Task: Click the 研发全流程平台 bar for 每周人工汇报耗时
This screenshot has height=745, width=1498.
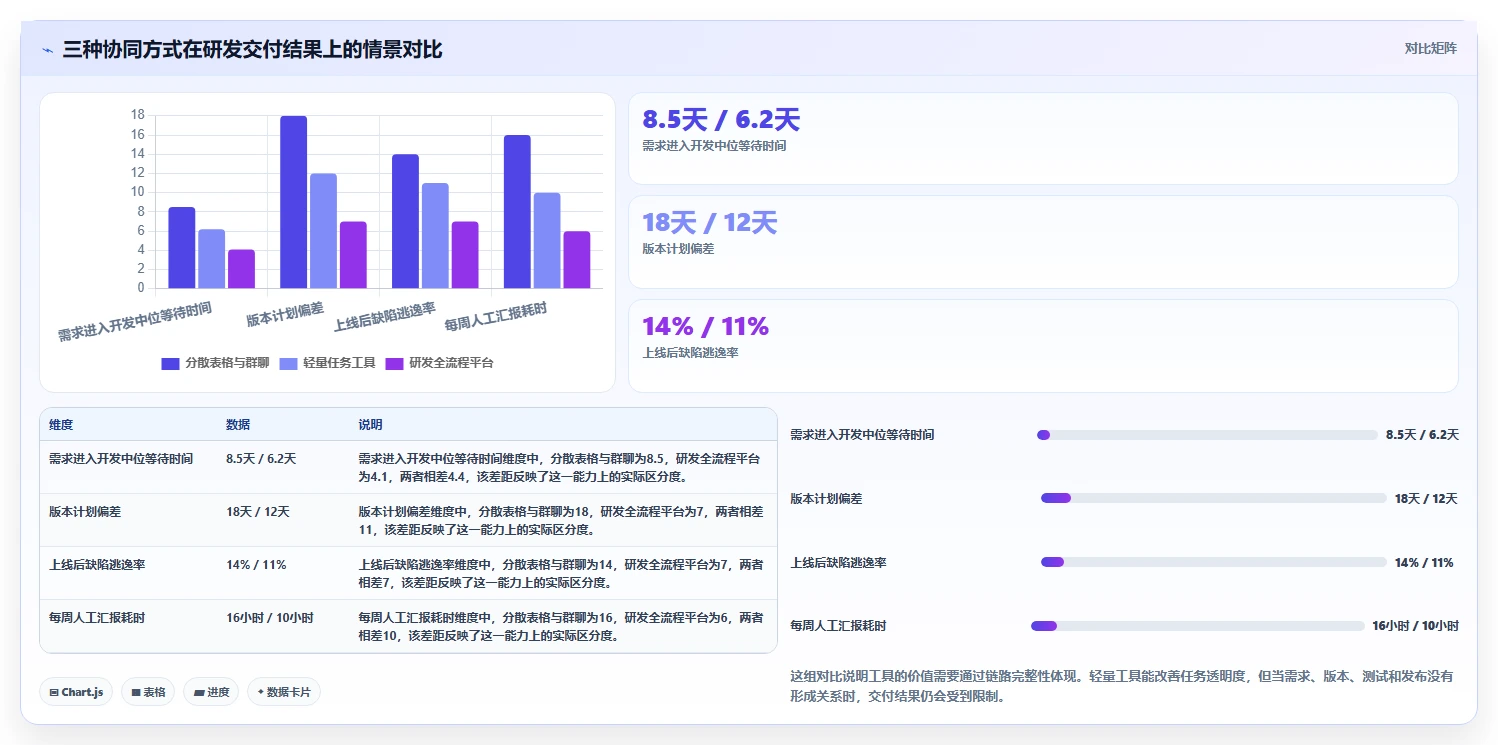Action: coord(577,260)
